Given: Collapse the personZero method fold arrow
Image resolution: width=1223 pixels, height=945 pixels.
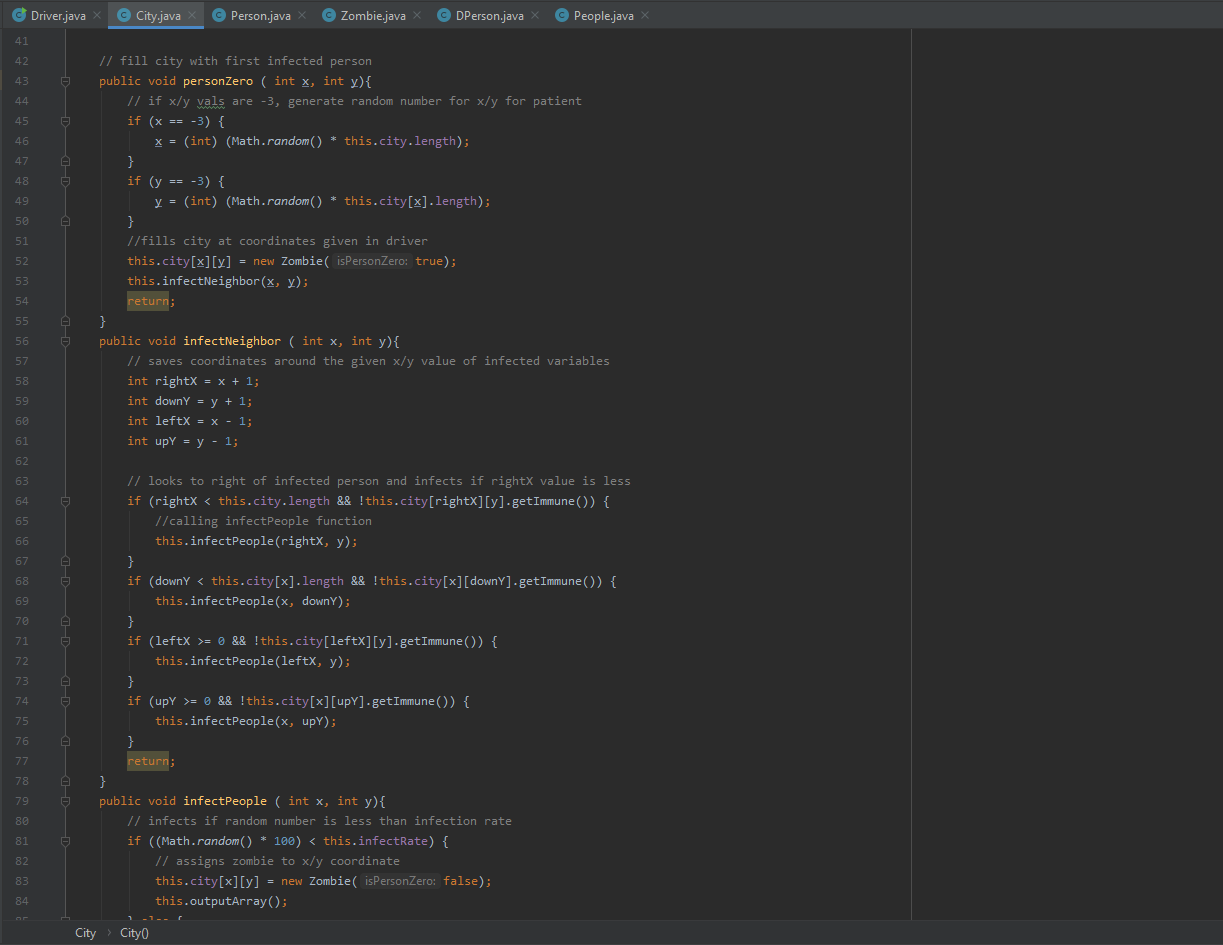Looking at the screenshot, I should (64, 81).
